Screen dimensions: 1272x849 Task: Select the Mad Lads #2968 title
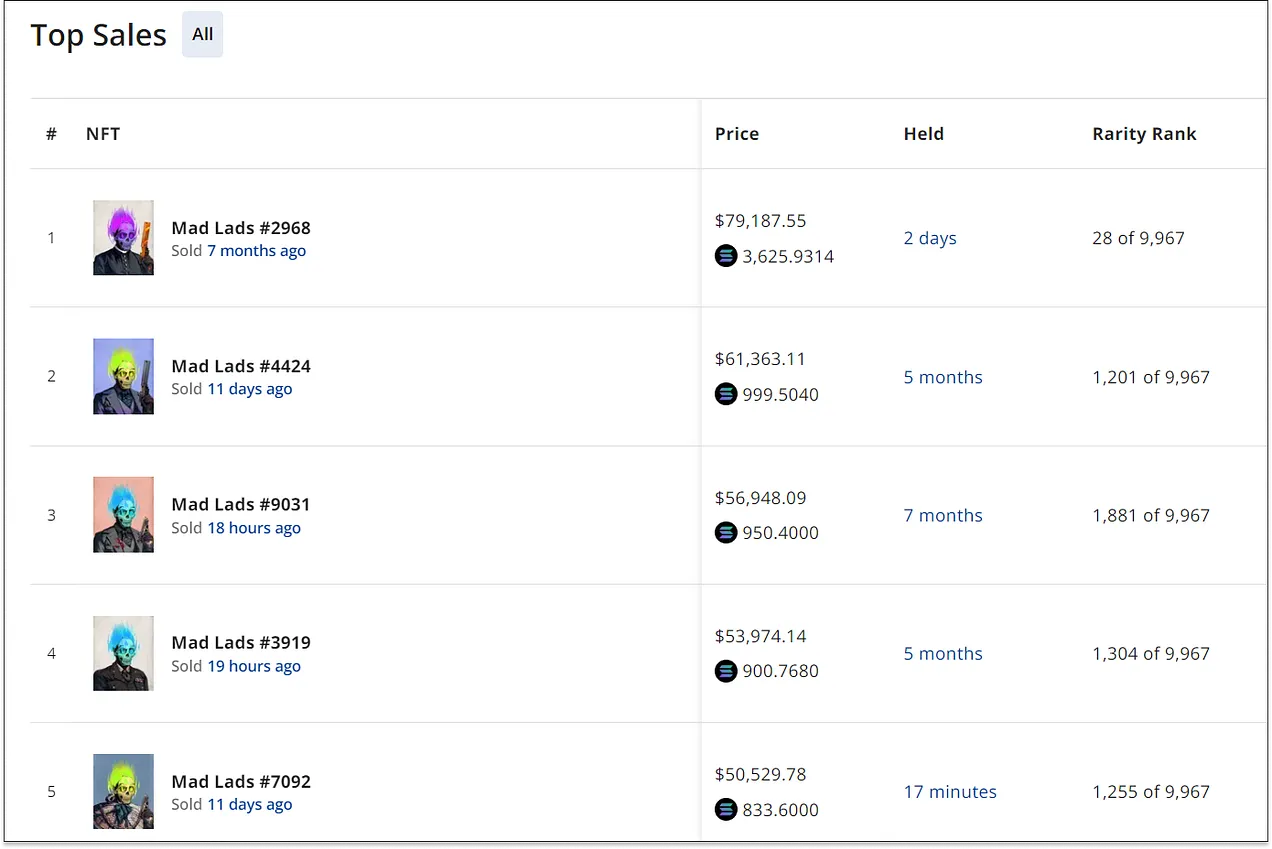[x=241, y=228]
